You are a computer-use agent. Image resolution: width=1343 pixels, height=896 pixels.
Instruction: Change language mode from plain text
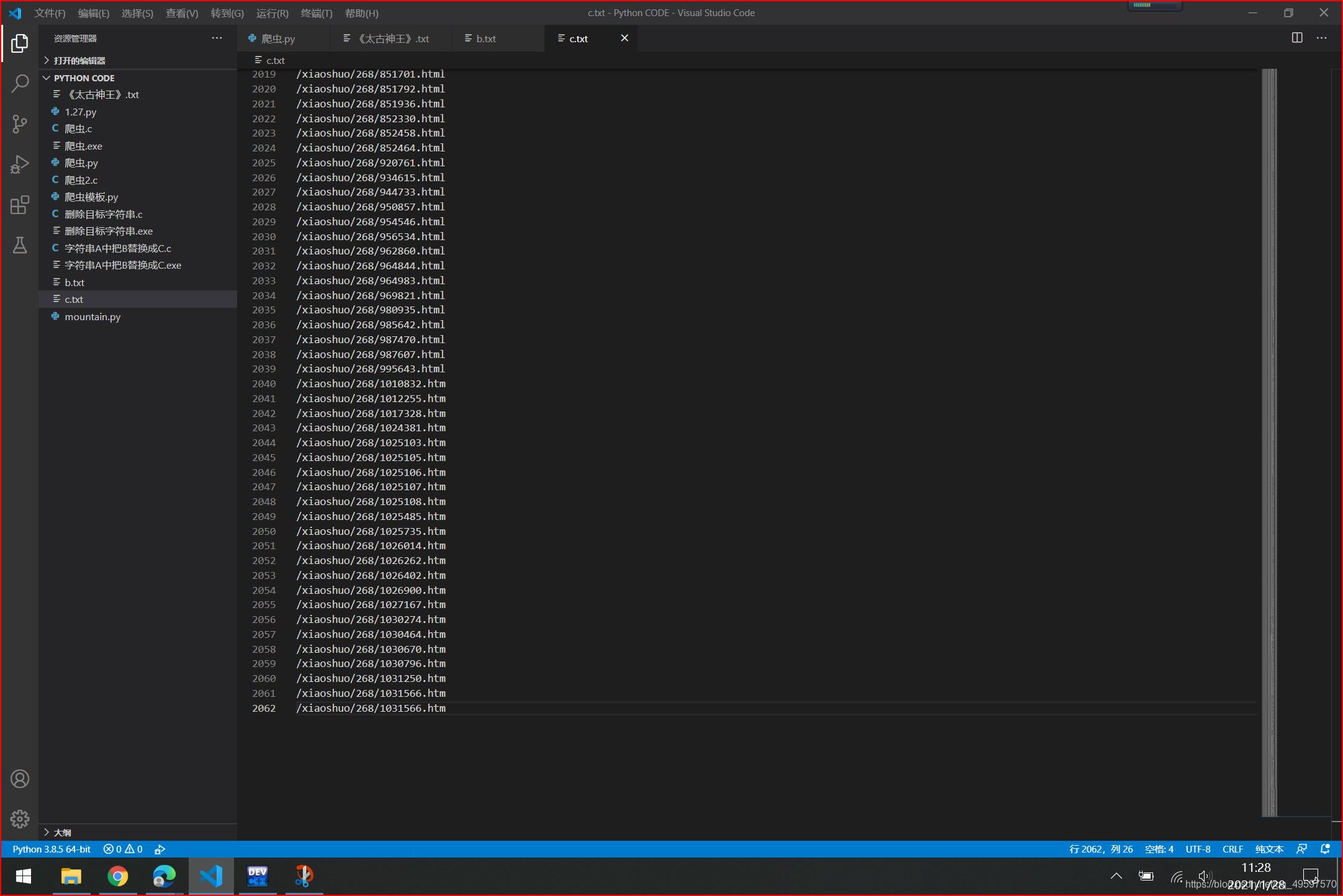click(1269, 849)
